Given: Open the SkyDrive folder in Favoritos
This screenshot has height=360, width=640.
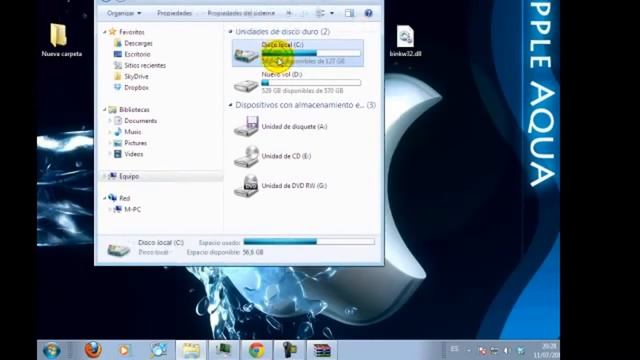Looking at the screenshot, I should point(136,76).
